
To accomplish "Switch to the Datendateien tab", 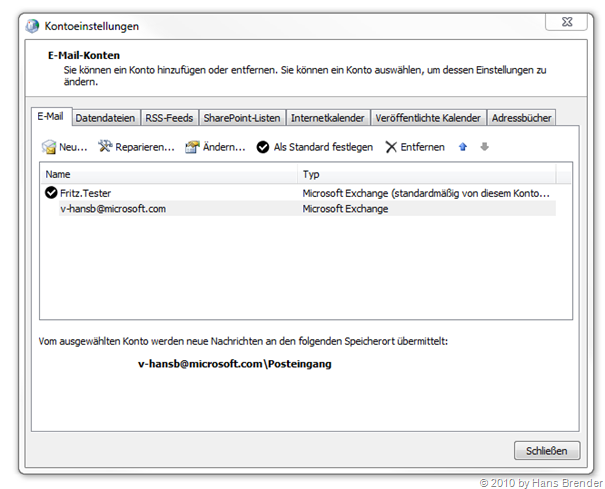I will point(105,118).
